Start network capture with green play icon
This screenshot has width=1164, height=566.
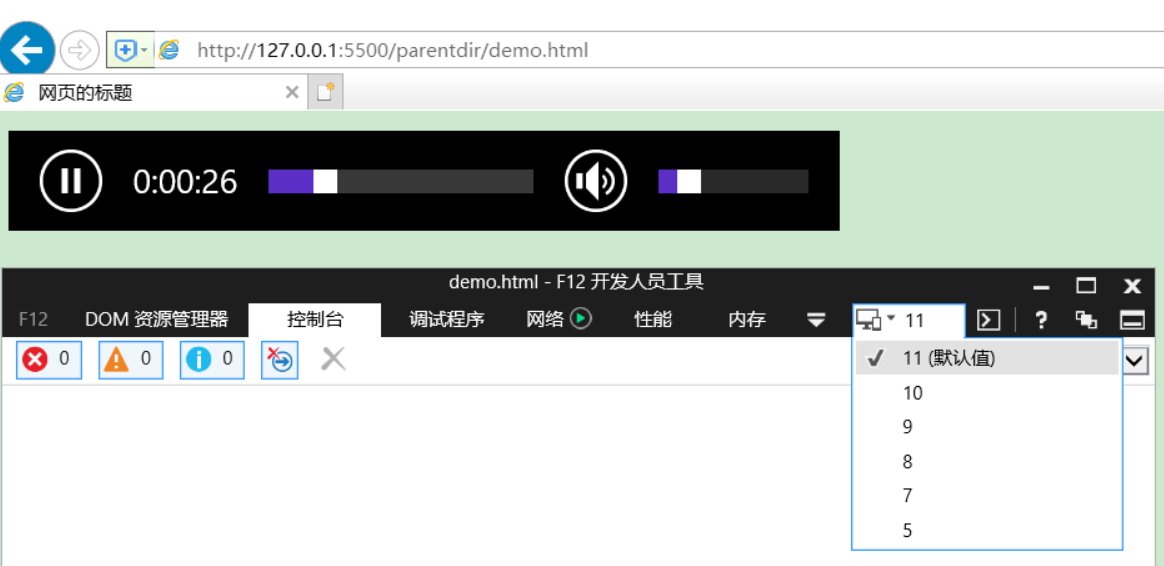click(x=581, y=319)
